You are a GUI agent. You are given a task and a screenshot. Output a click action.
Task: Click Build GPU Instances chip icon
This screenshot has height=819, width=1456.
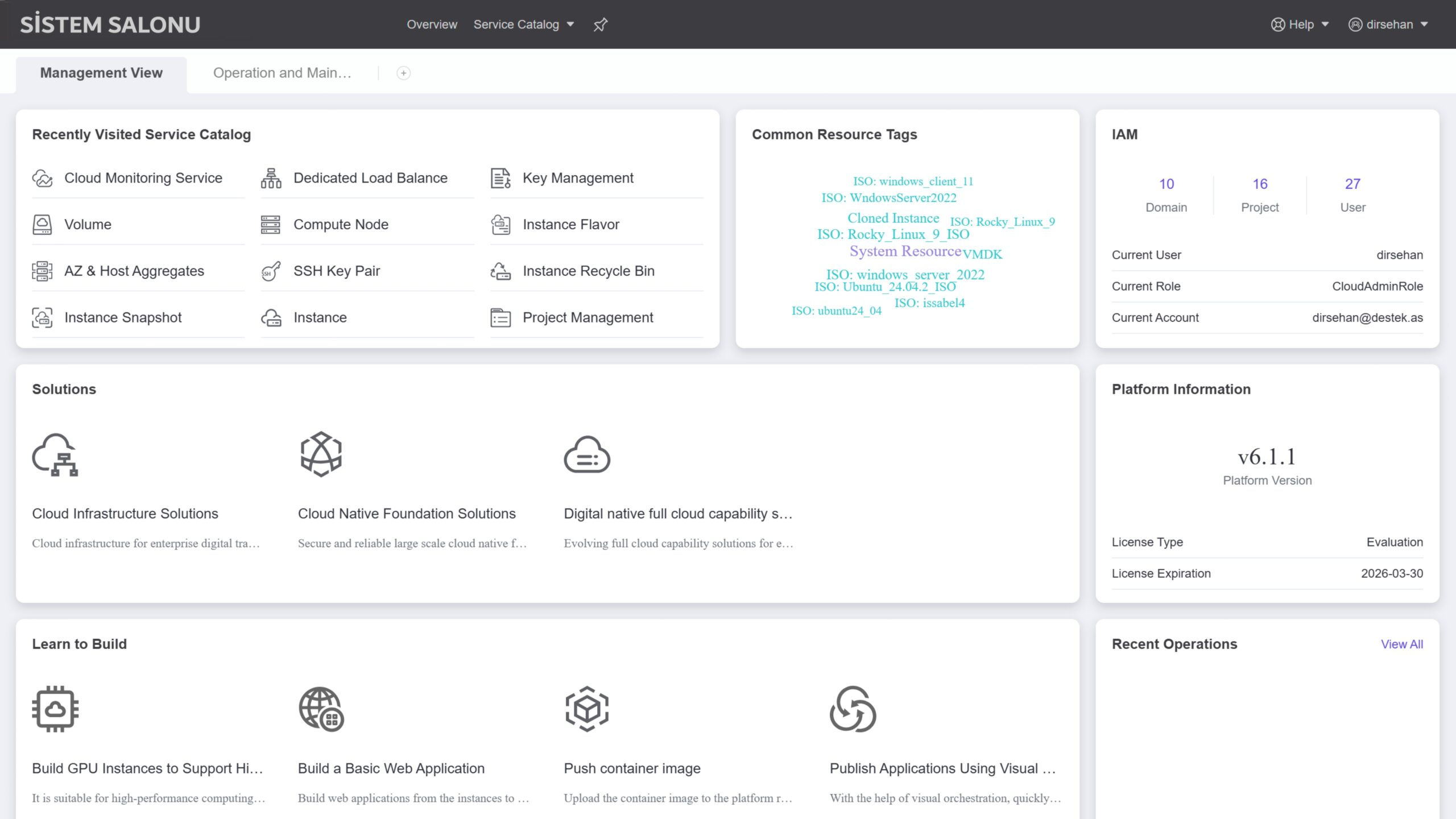55,709
